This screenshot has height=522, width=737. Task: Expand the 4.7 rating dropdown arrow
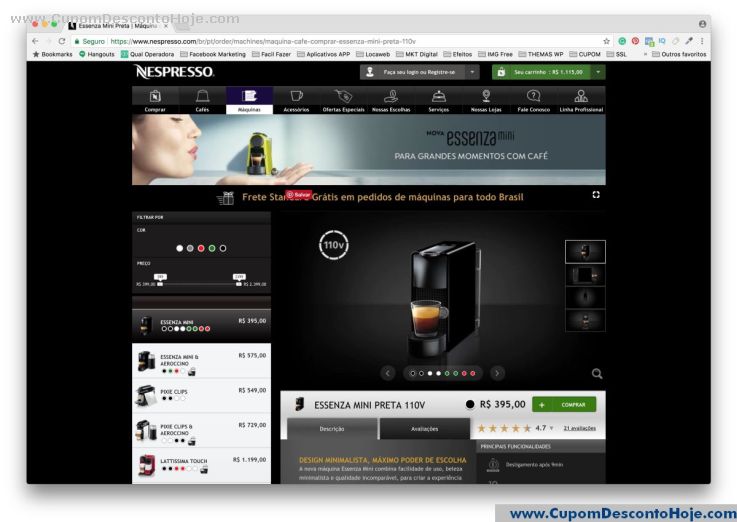551,428
